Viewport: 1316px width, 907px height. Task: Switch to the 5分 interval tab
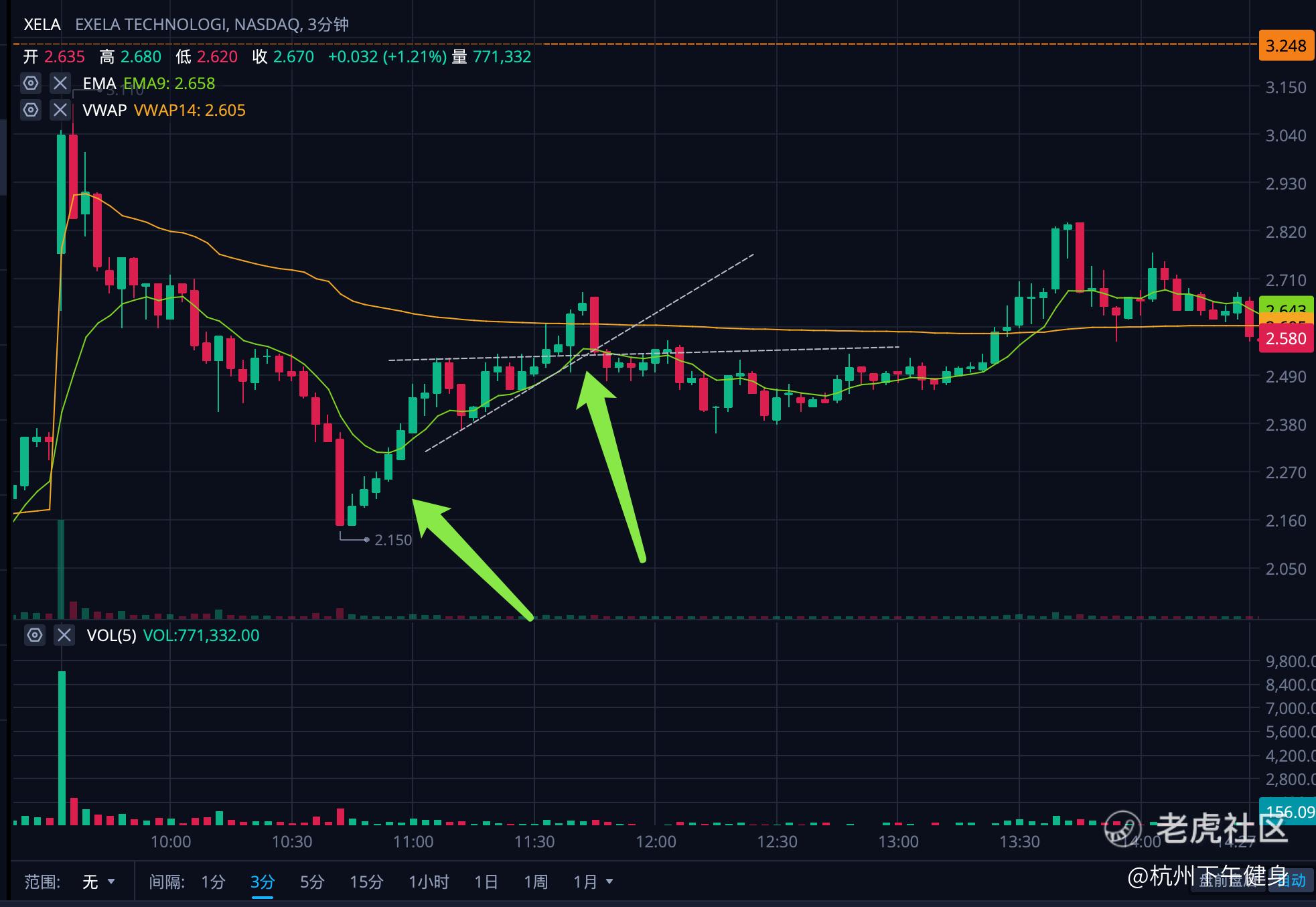311,882
